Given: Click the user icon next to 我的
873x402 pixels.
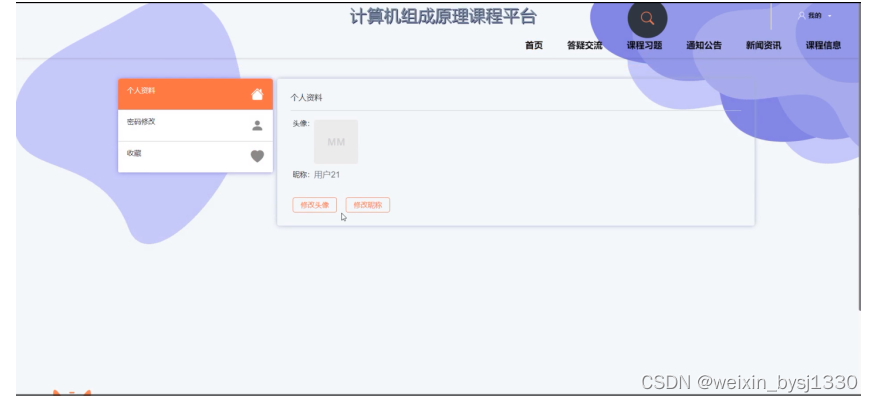Looking at the screenshot, I should 802,16.
